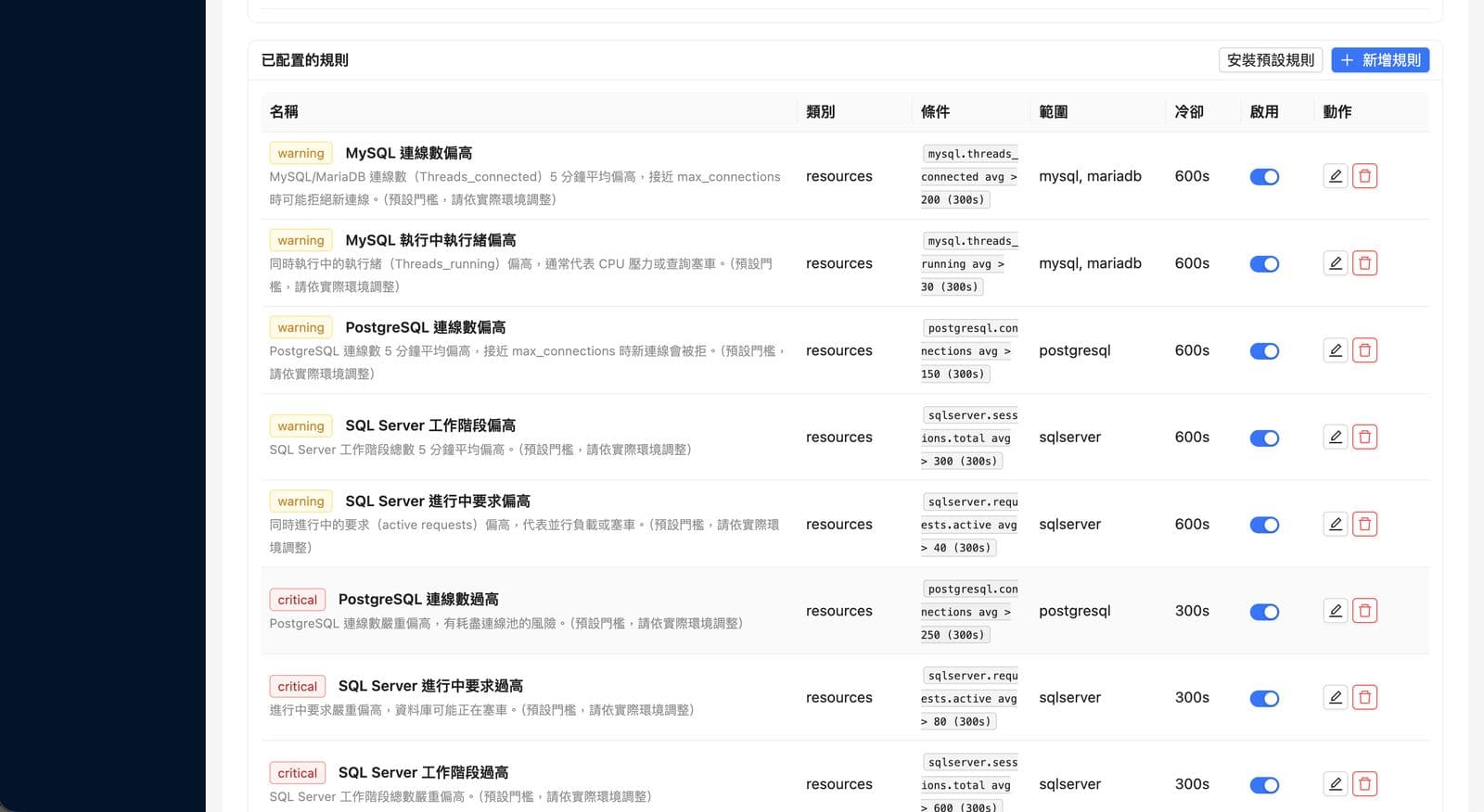The image size is (1484, 812).
Task: Toggle the SQL Server 工作階段偏高 rule
Action: click(1264, 438)
